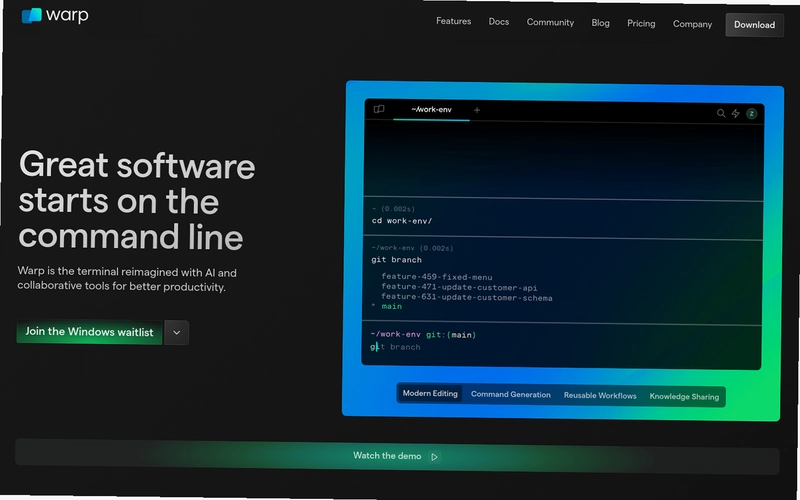Click the Great software starts headline
This screenshot has height=500, width=800.
point(137,201)
